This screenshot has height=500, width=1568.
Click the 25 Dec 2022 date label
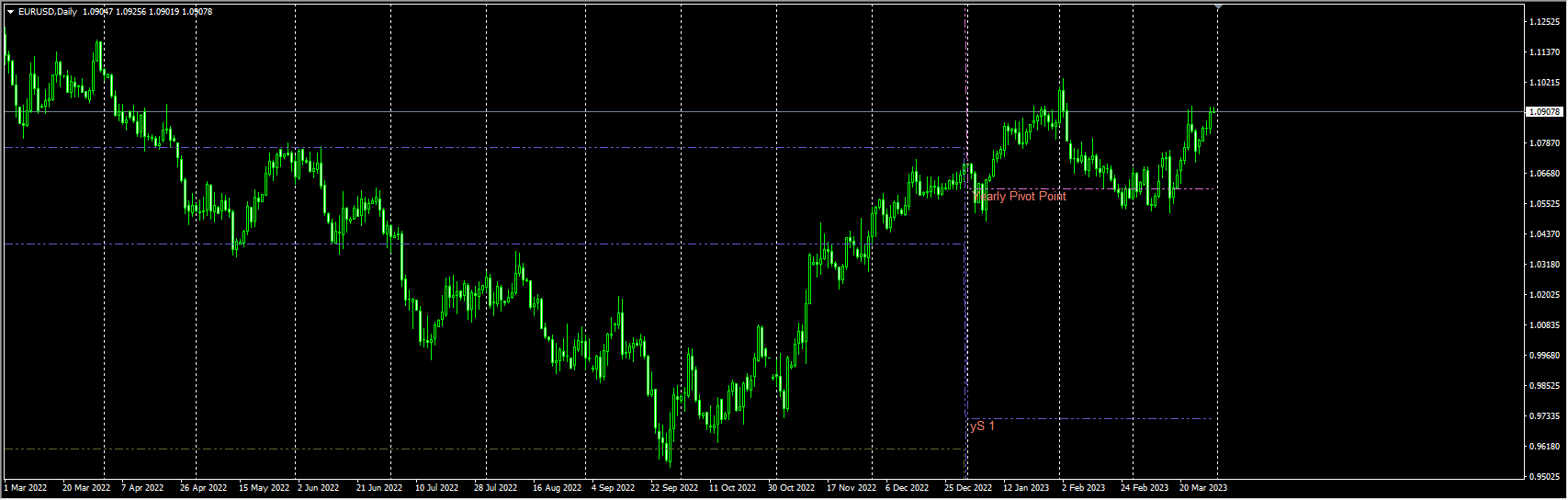968,488
